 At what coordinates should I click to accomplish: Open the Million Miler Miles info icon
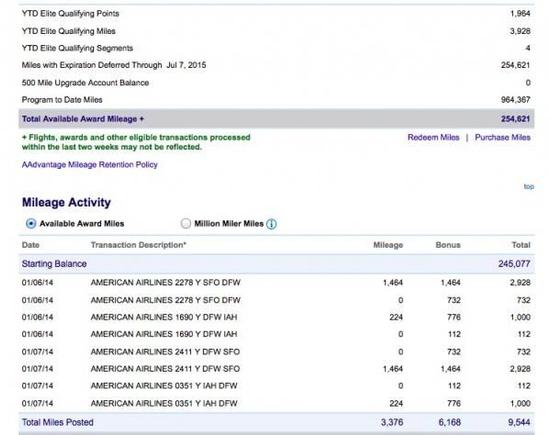click(271, 224)
